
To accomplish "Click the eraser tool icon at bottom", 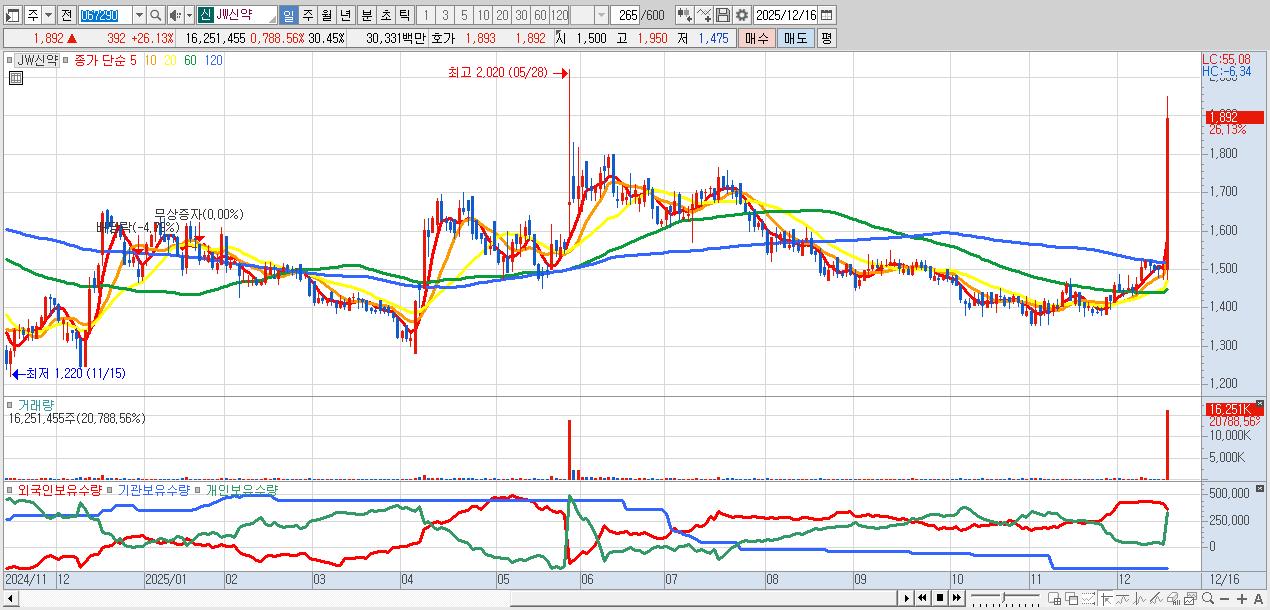I will [x=1174, y=599].
